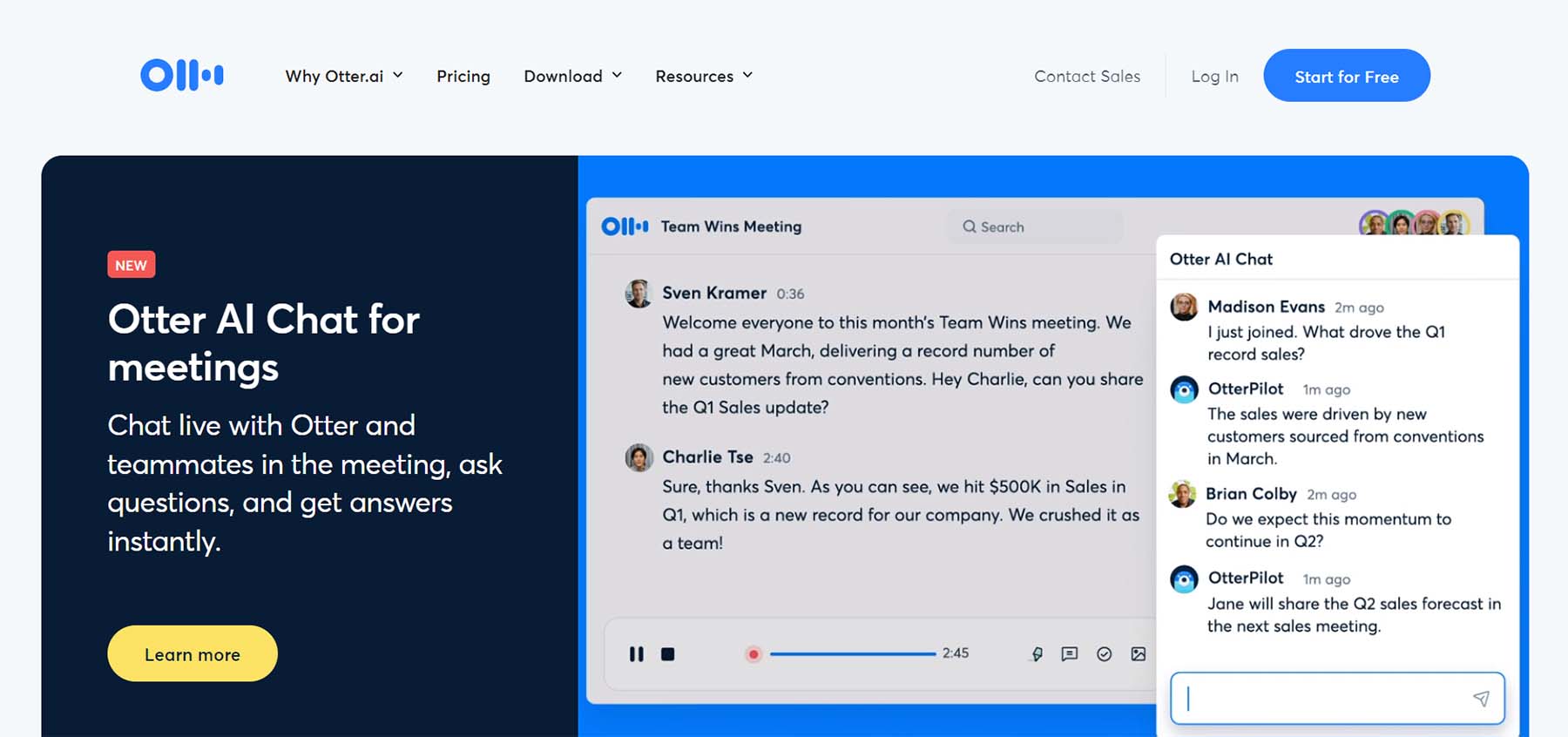The height and width of the screenshot is (737, 1568).
Task: Click the Team Wins Meeting title
Action: pyautogui.click(x=731, y=227)
